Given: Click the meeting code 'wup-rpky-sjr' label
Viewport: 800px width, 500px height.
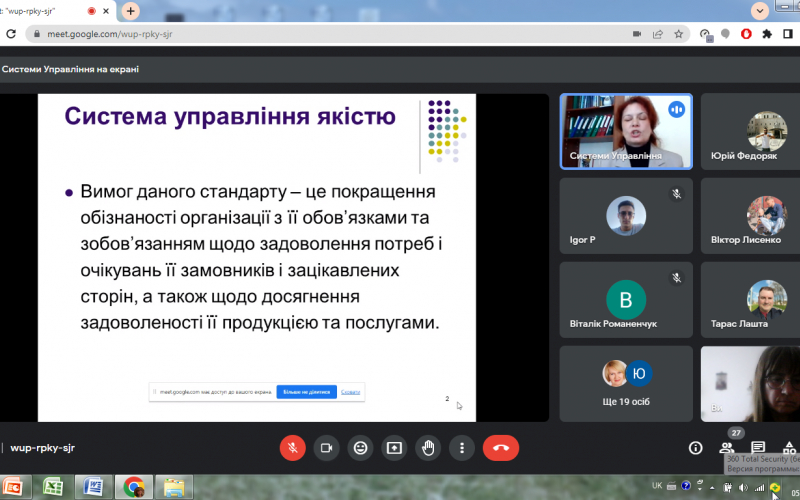Looking at the screenshot, I should pos(42,448).
